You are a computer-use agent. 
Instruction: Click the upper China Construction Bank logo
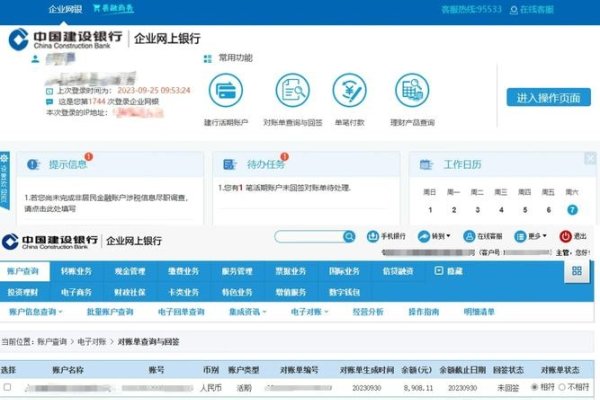pyautogui.click(x=65, y=39)
